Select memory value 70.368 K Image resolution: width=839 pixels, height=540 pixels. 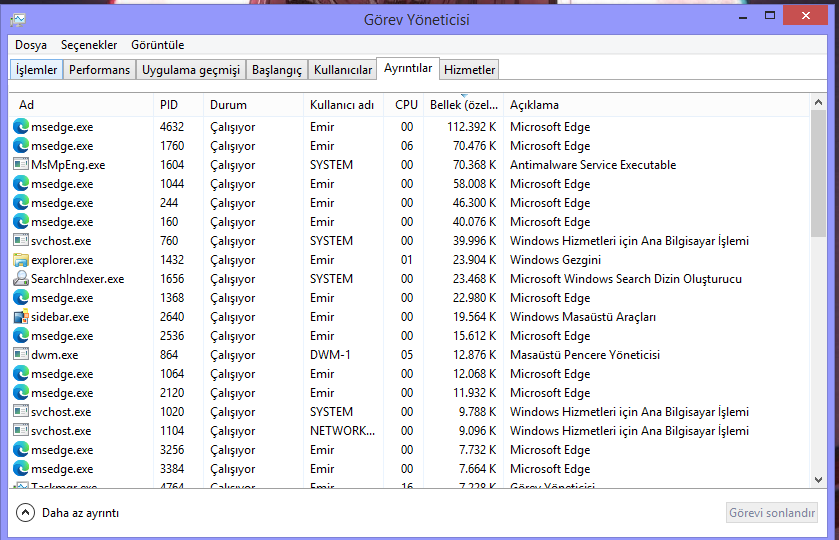coord(475,165)
